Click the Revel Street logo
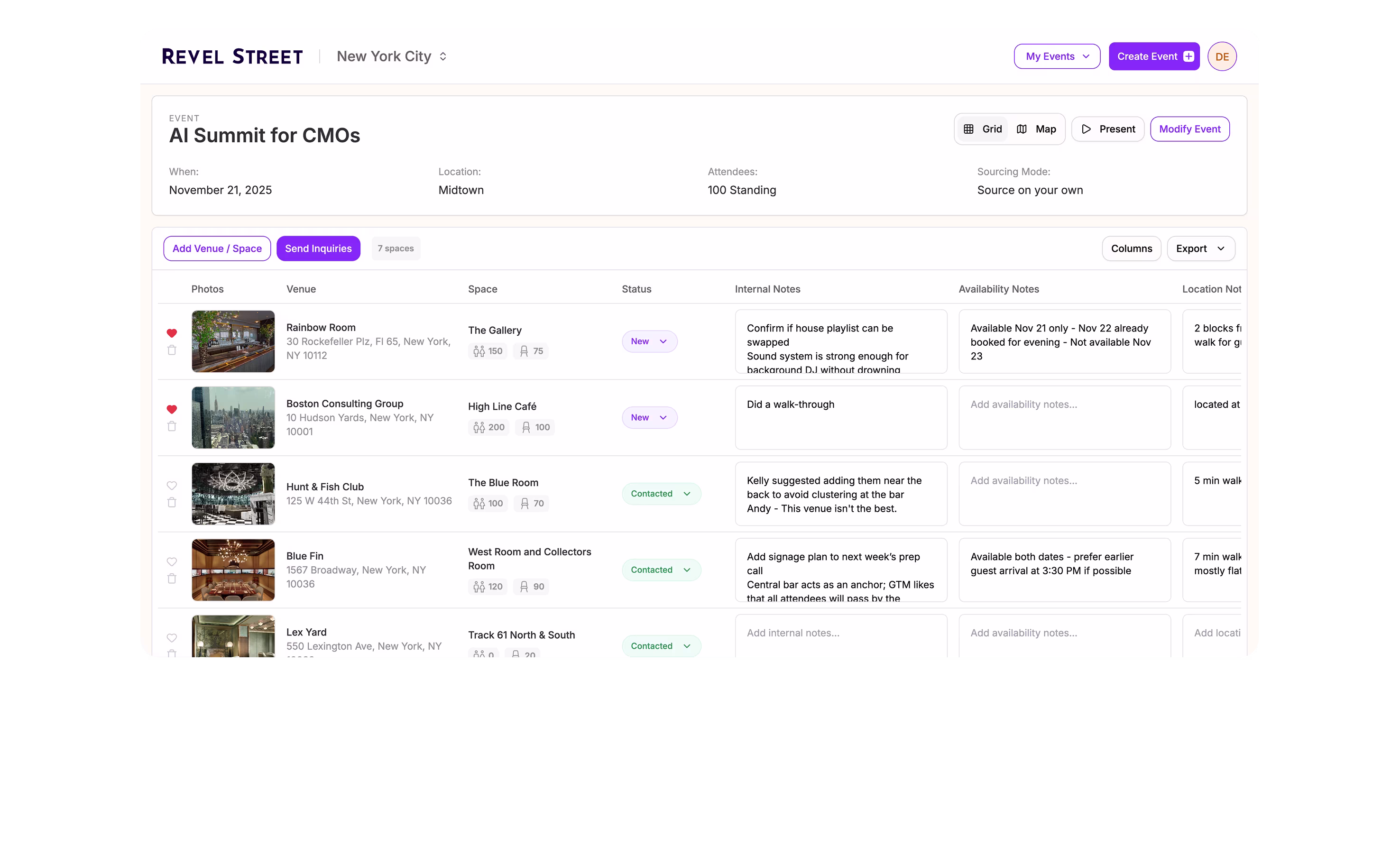The height and width of the screenshot is (846, 1400). 232,56
